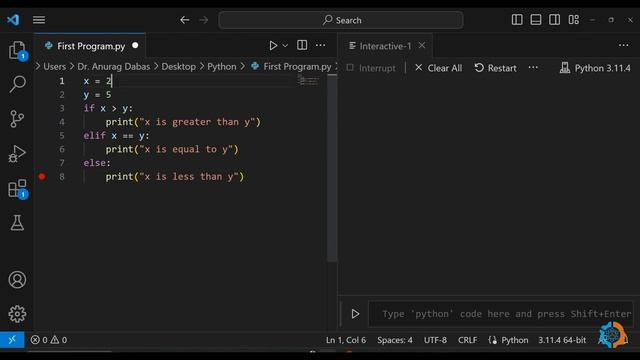
Task: Select the Python 3.11.4 kernel picker
Action: tap(595, 68)
